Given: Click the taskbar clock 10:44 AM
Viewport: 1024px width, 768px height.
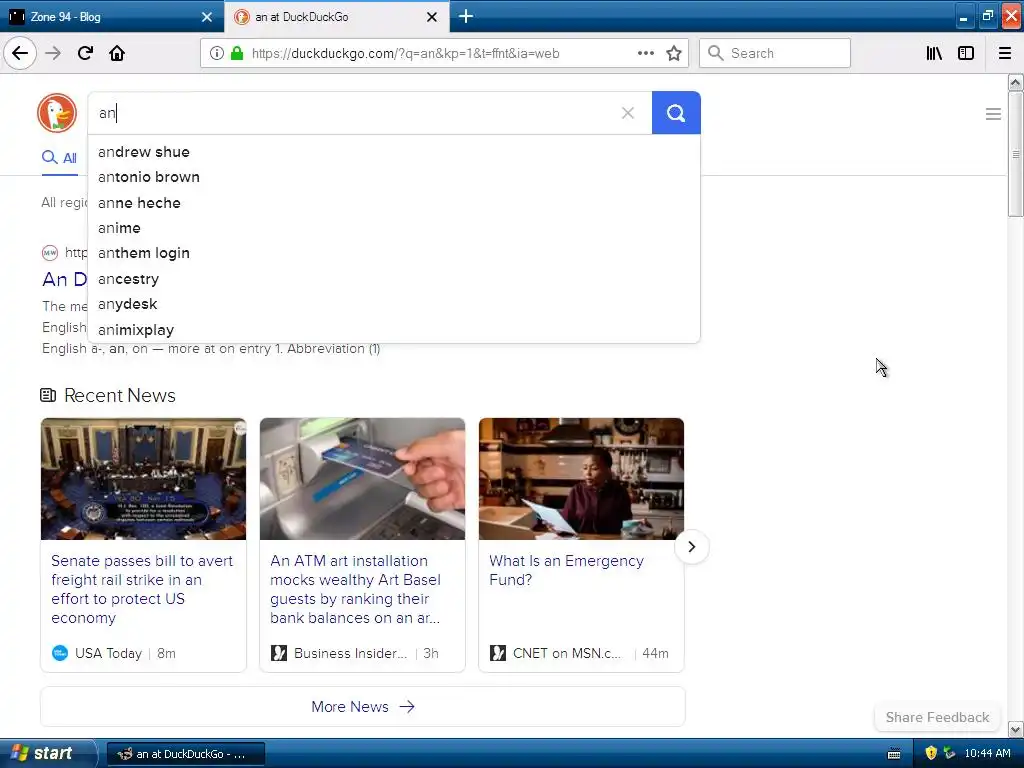Looking at the screenshot, I should (987, 753).
